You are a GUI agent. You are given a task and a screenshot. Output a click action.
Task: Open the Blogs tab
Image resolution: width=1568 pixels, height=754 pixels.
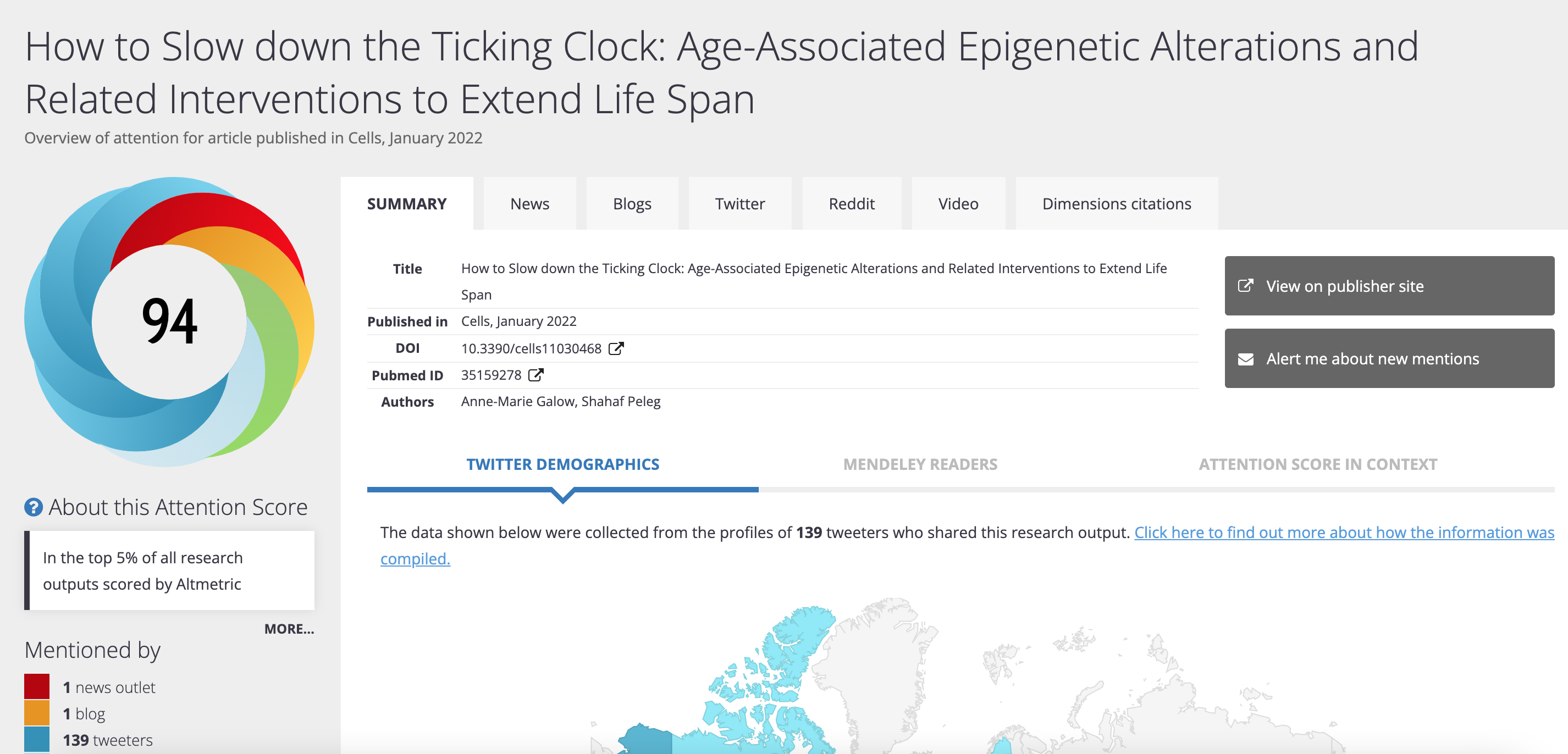[632, 204]
